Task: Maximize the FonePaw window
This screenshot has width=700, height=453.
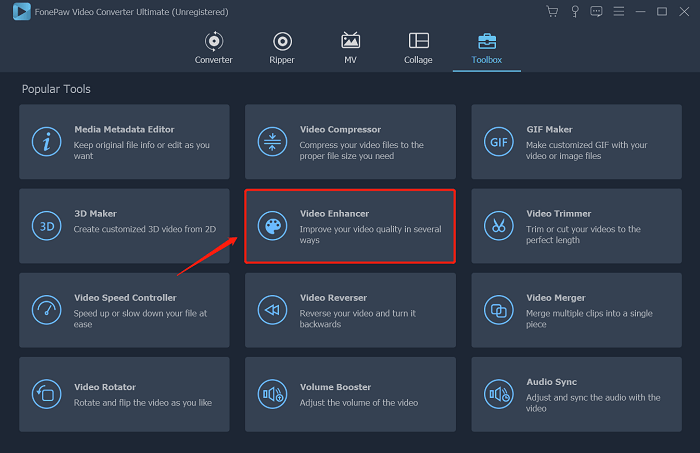Action: tap(662, 12)
